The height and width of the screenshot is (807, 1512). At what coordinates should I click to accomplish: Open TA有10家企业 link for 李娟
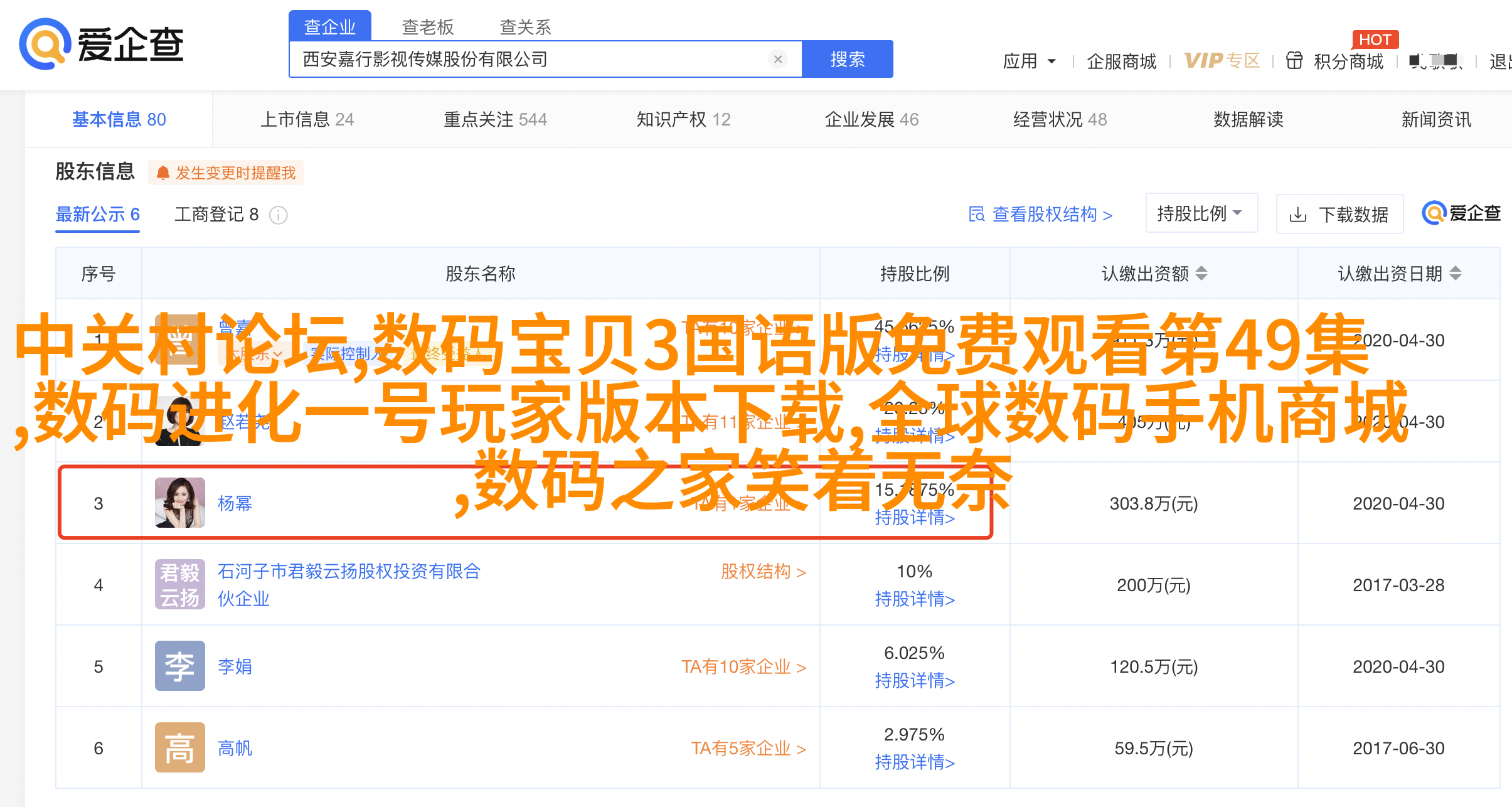744,666
